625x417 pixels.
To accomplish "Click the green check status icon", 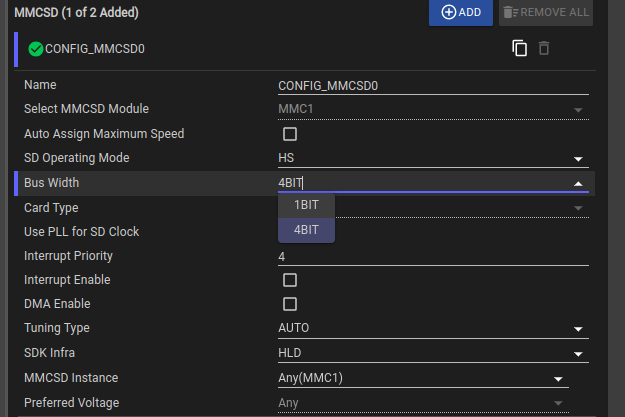I will (36, 48).
